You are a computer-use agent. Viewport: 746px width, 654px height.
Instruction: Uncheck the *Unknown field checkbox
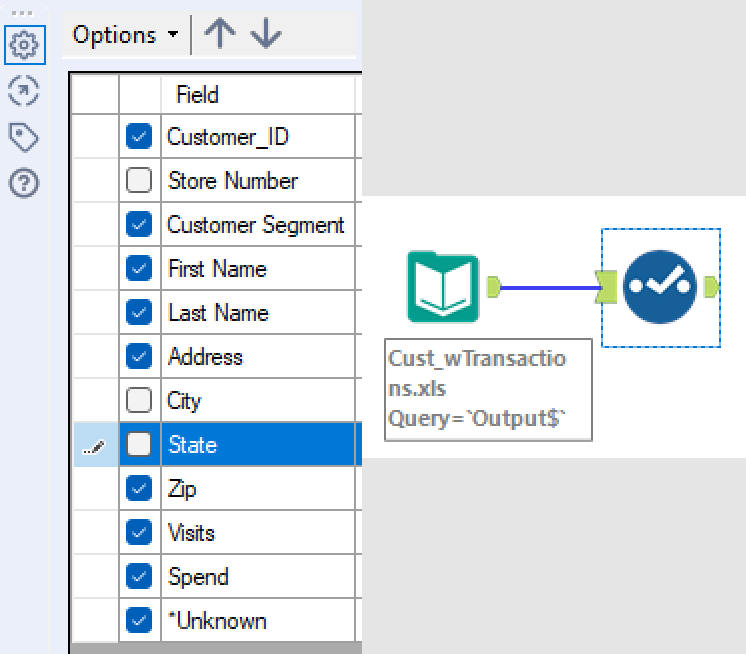point(139,621)
